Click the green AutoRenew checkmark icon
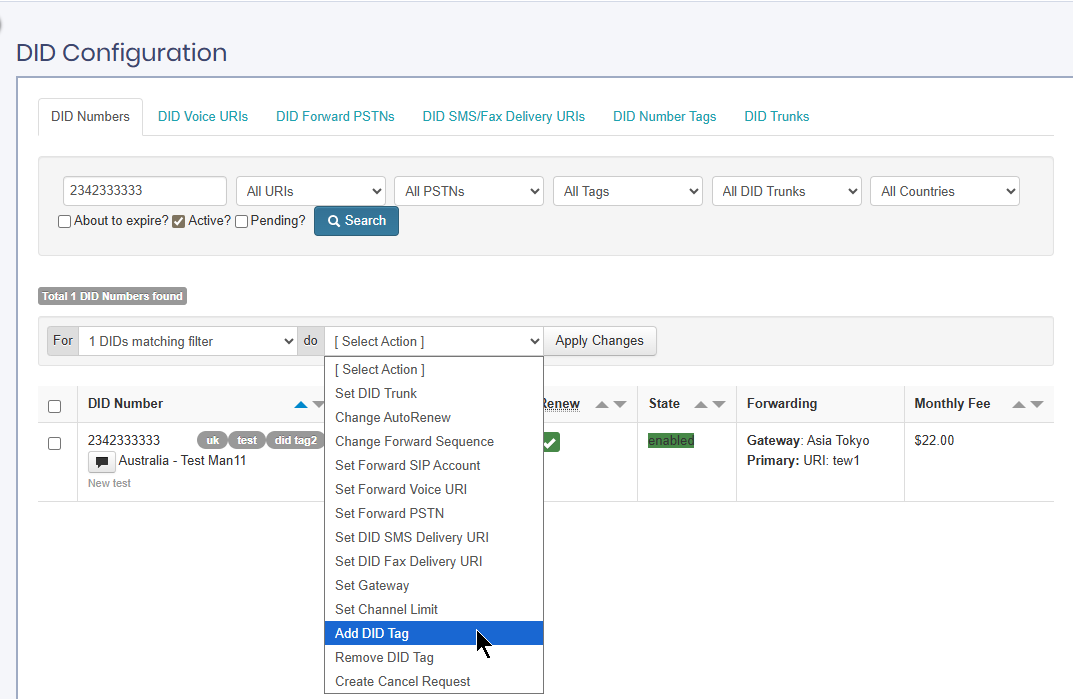Image resolution: width=1073 pixels, height=699 pixels. [x=550, y=440]
